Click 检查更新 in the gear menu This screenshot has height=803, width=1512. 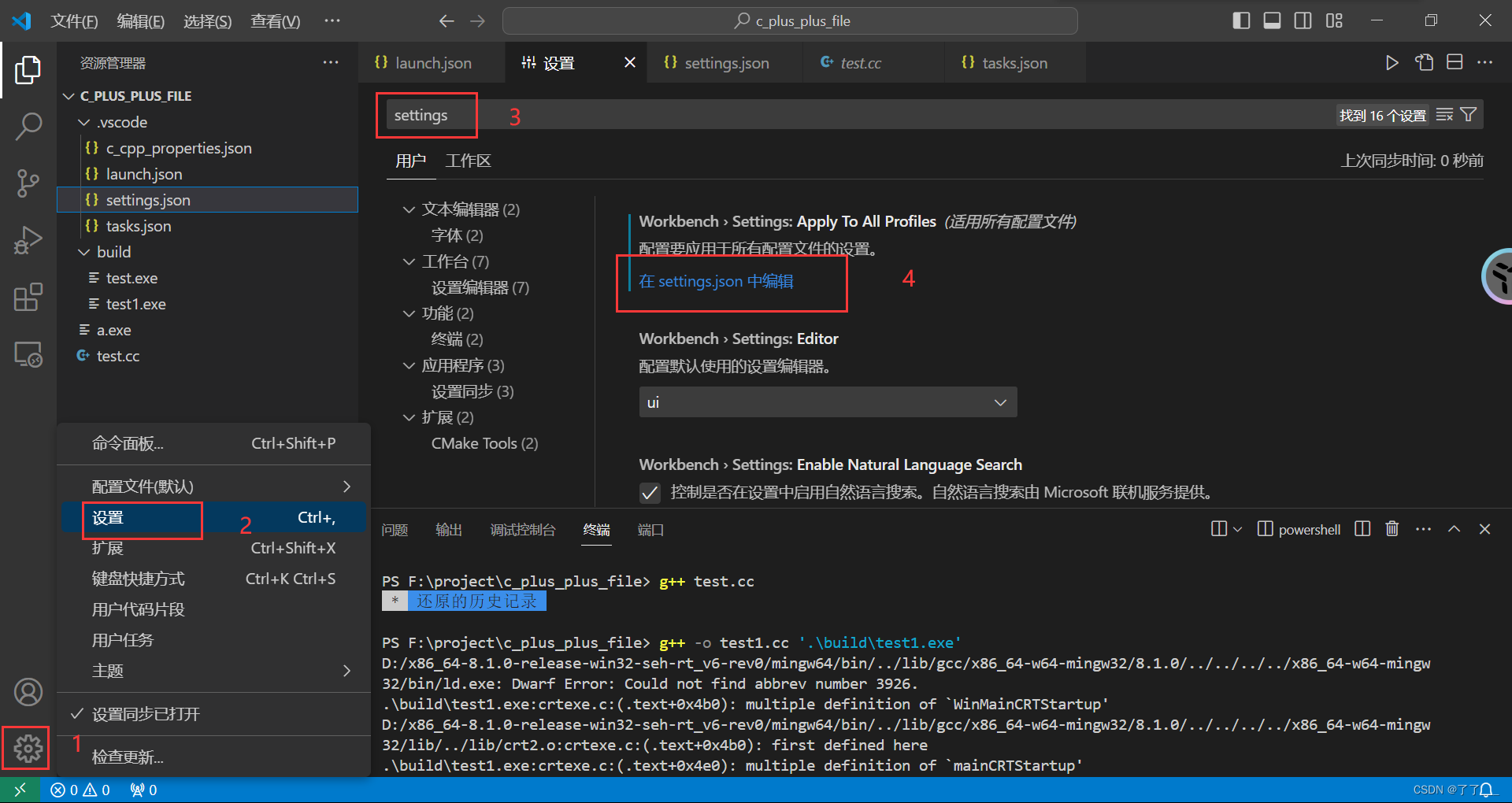tap(128, 757)
